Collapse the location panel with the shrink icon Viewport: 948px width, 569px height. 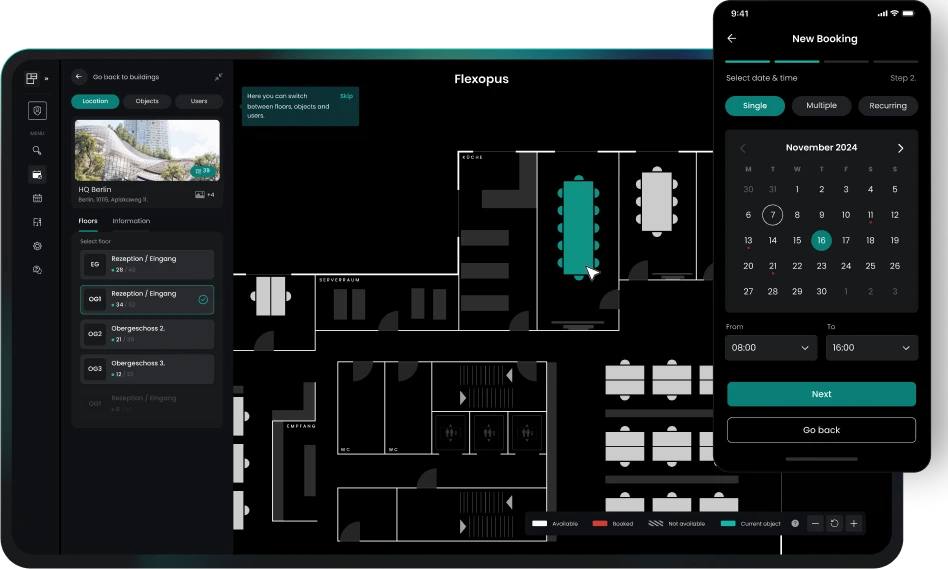click(218, 77)
